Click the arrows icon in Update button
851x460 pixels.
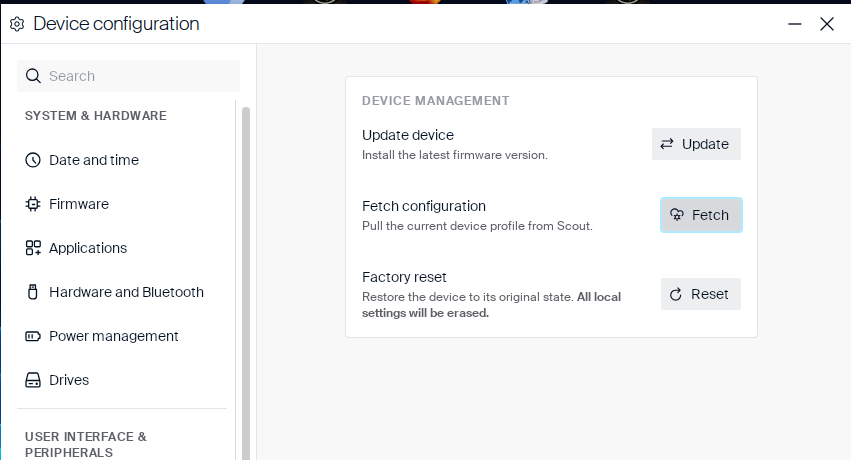666,144
